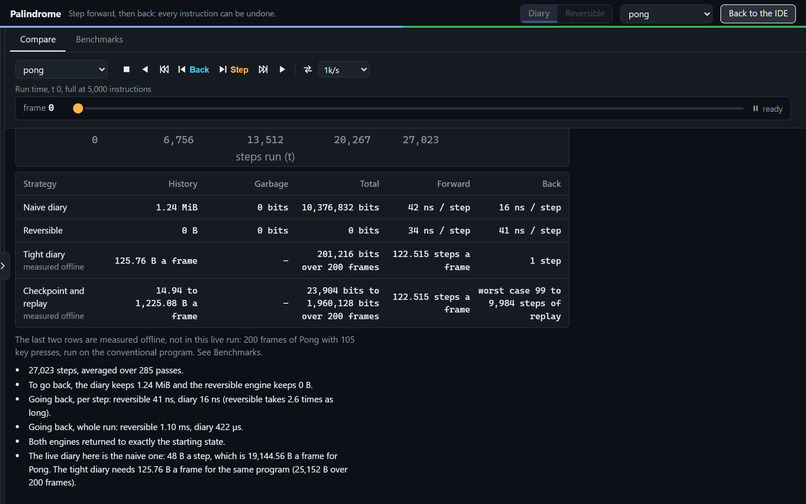Click the 201,216 bits over 200 frames cell
The height and width of the screenshot is (504, 806).
click(340, 260)
